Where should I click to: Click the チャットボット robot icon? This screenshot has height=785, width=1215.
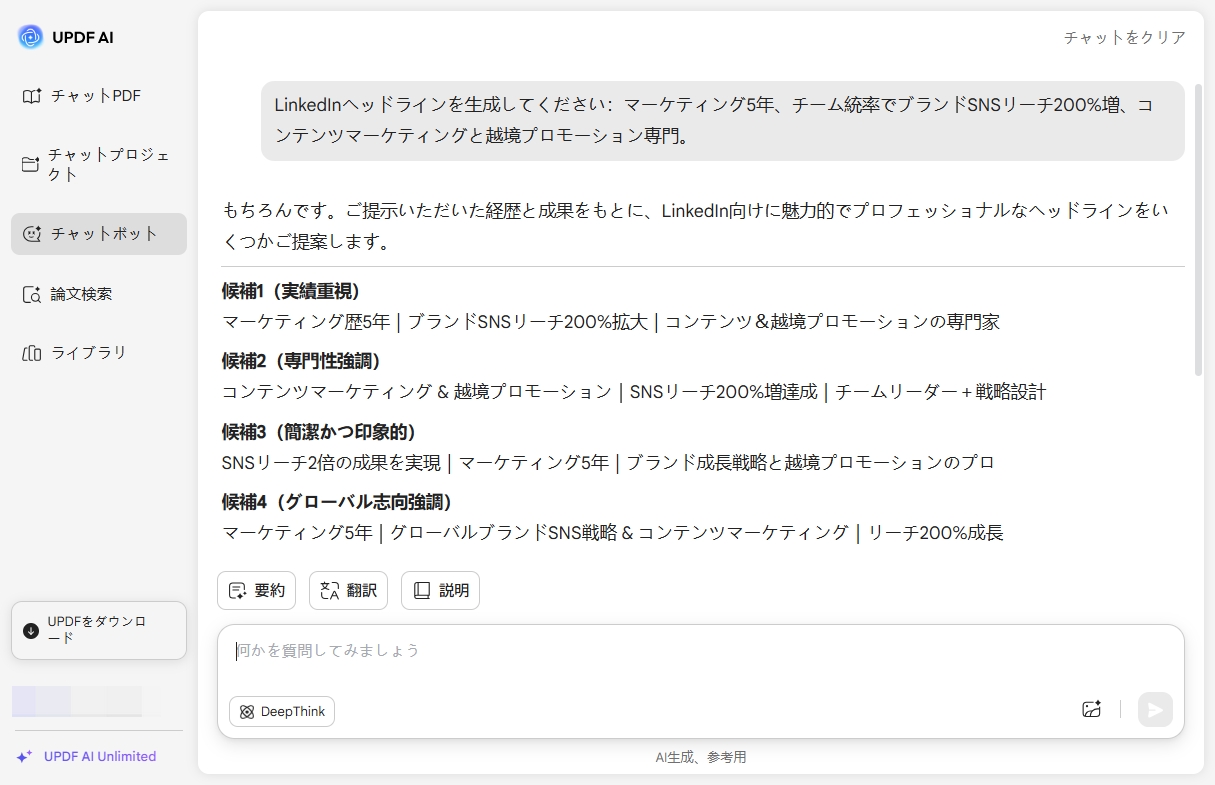pyautogui.click(x=32, y=233)
